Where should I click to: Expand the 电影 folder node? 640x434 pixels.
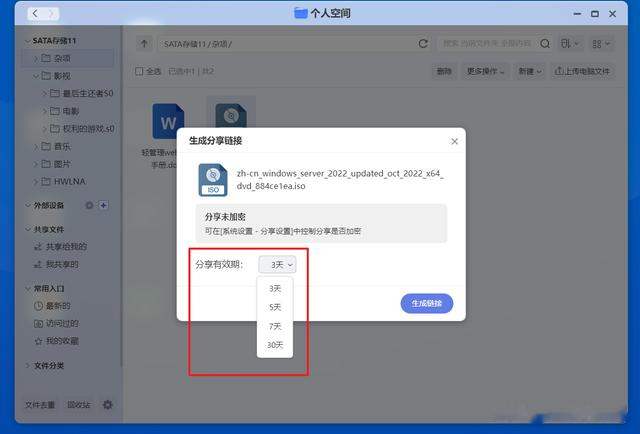44,111
